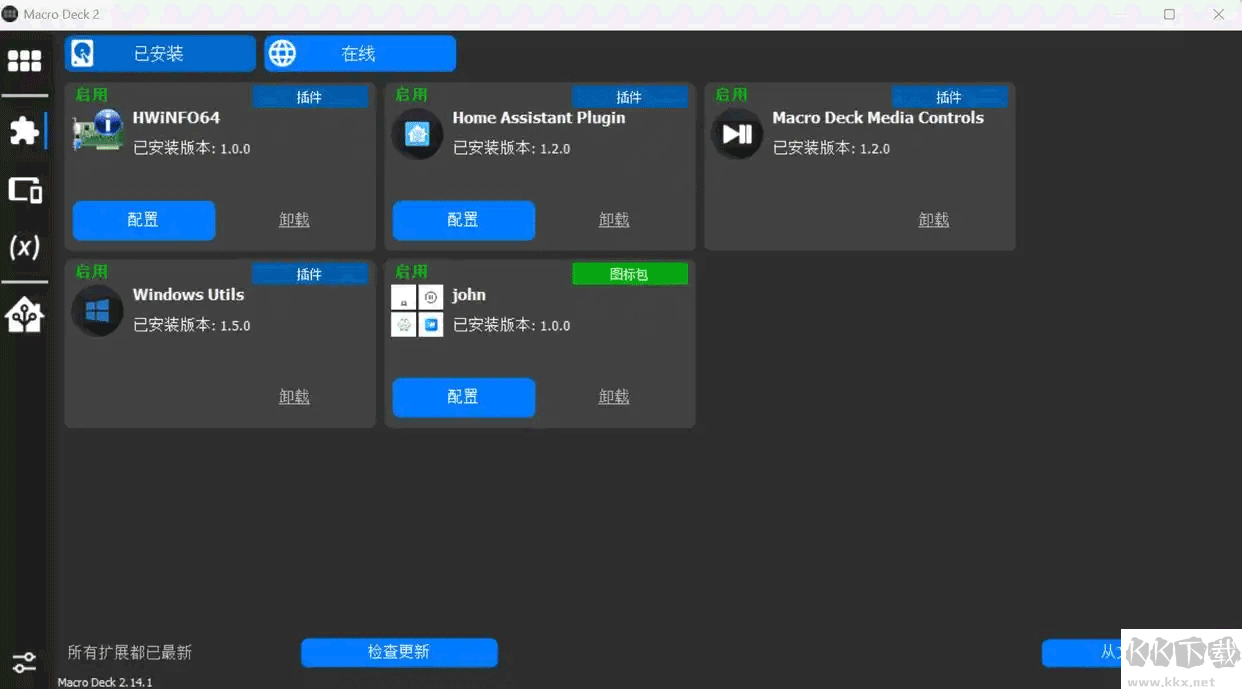Click 已安装版本: 1.0.0 under HWiNFO64

click(x=192, y=148)
